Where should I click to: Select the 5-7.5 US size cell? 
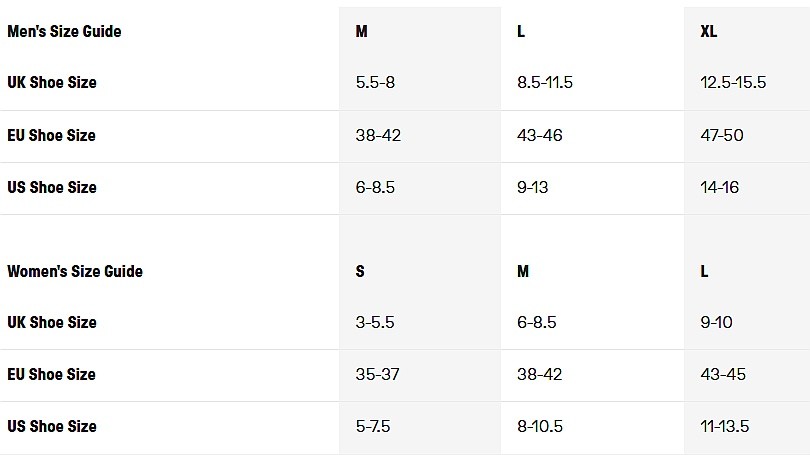click(x=373, y=426)
